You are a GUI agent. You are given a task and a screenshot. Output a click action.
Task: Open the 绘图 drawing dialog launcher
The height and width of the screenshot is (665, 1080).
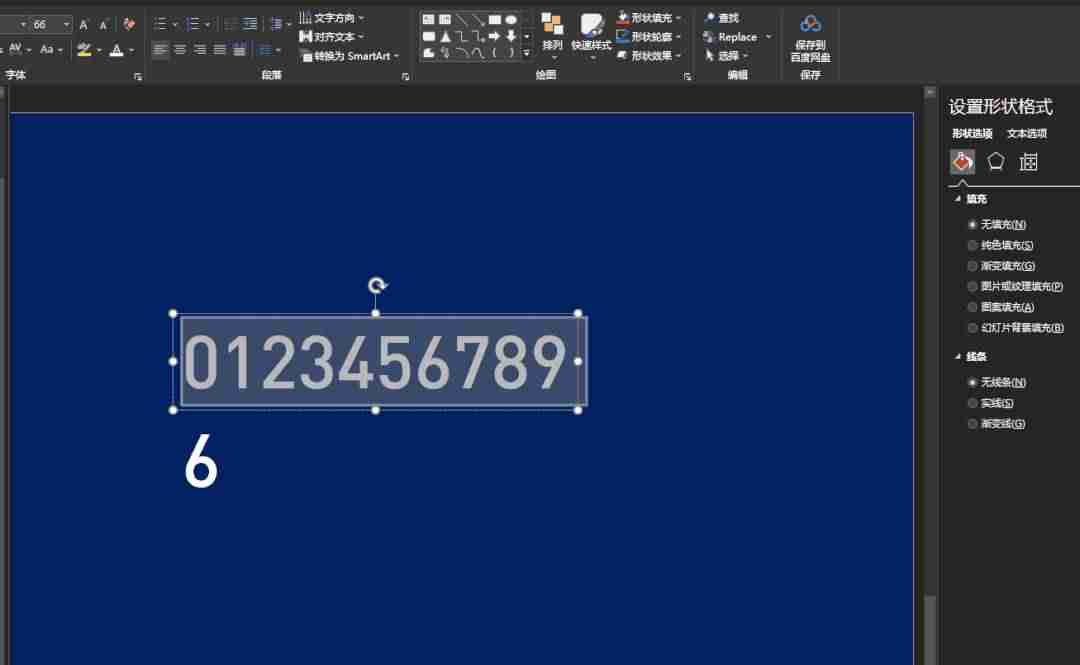pos(687,76)
